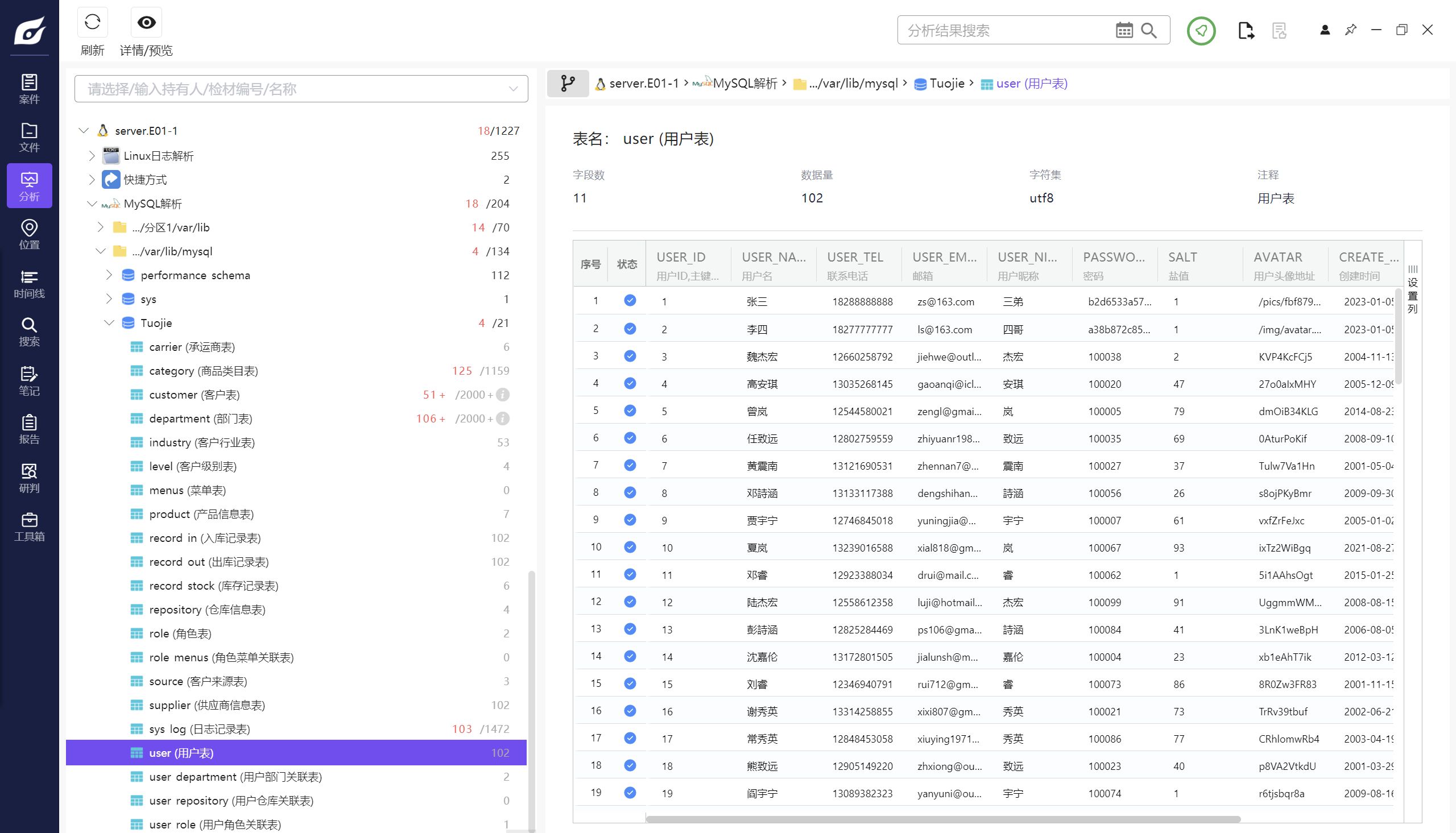Click the Tuojie breadcrumb link
The height and width of the screenshot is (833, 1456).
click(946, 84)
